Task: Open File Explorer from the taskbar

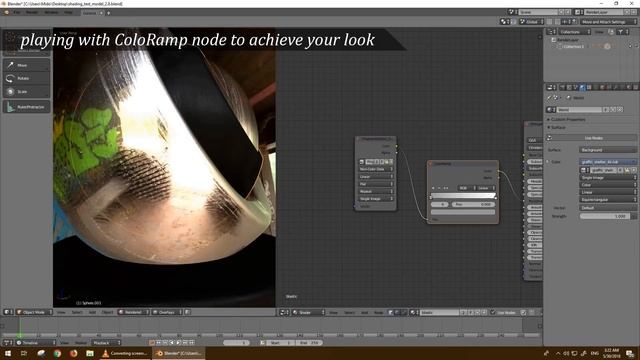Action: (x=90, y=353)
